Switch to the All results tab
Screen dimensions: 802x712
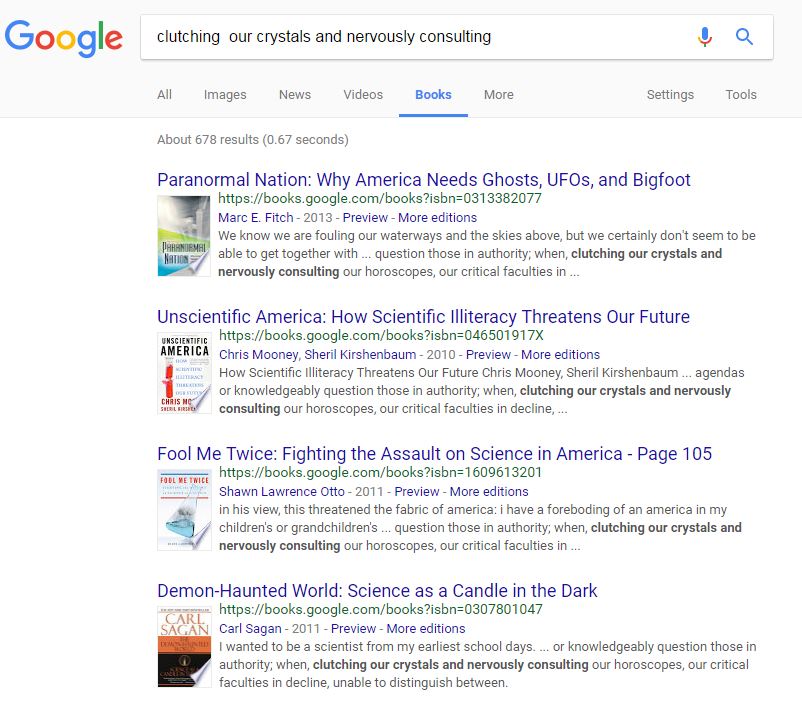pos(165,95)
